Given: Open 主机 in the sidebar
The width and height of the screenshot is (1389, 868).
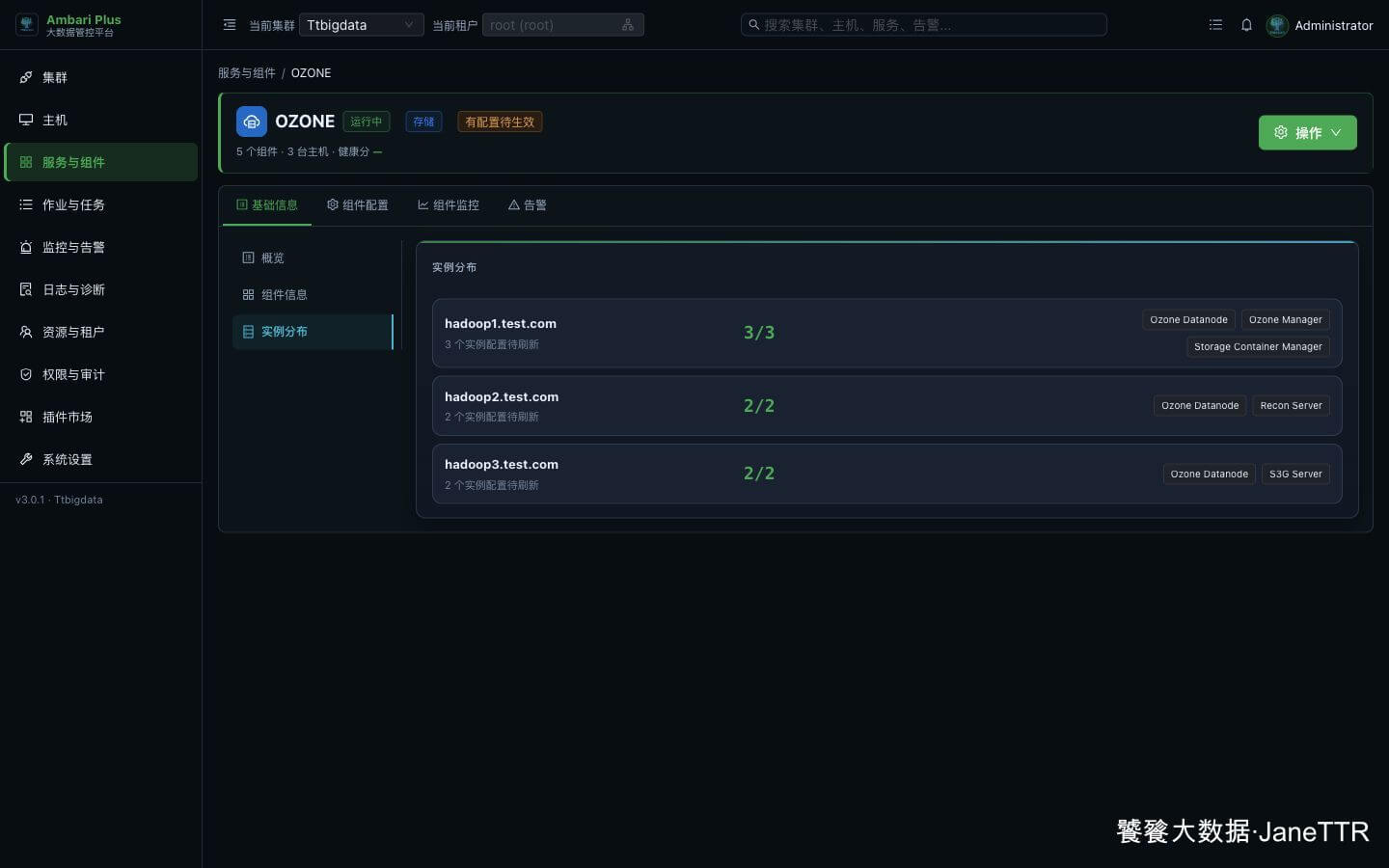Looking at the screenshot, I should (101, 120).
